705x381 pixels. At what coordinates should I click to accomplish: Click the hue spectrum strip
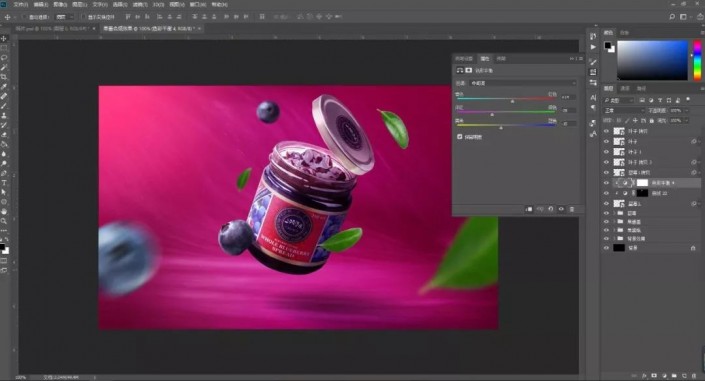pyautogui.click(x=697, y=60)
